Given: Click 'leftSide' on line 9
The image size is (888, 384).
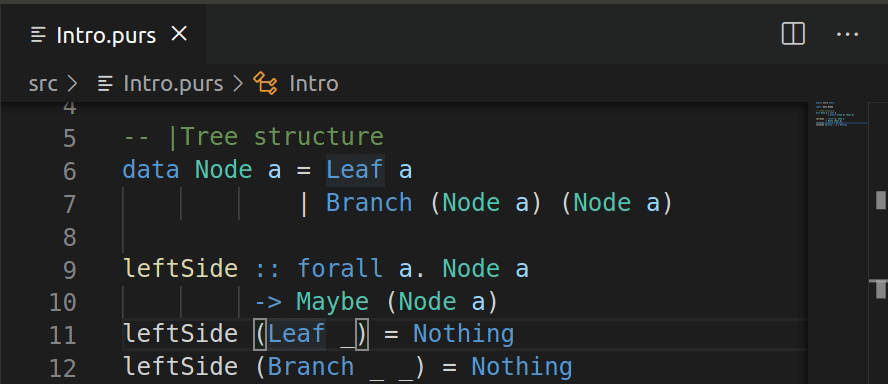Looking at the screenshot, I should [x=180, y=268].
